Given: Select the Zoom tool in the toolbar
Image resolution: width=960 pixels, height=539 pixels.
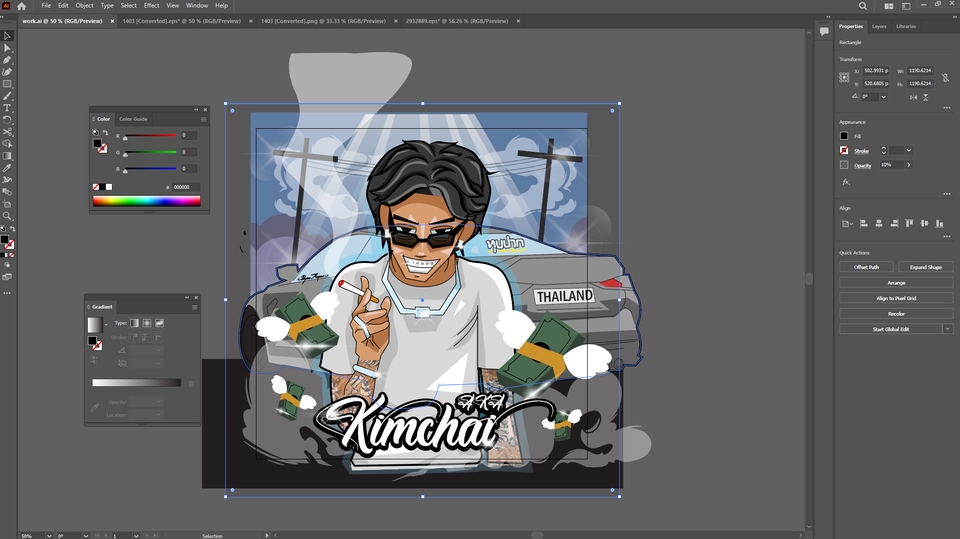Looking at the screenshot, I should click(x=7, y=216).
